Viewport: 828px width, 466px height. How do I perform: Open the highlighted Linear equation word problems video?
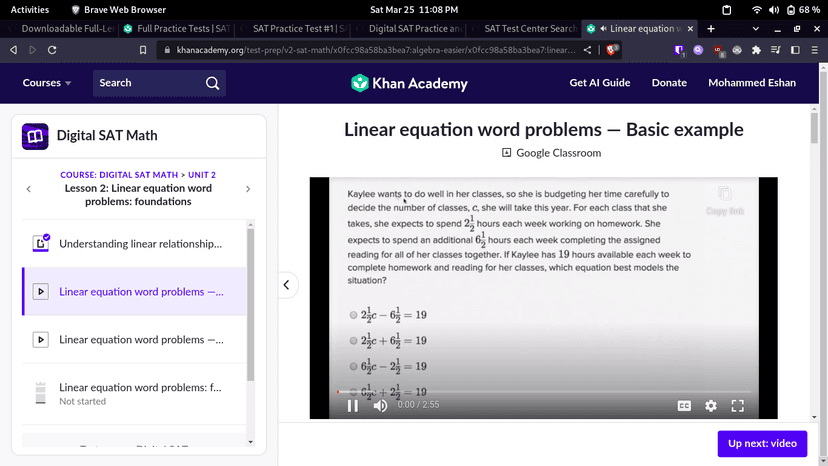pyautogui.click(x=134, y=292)
